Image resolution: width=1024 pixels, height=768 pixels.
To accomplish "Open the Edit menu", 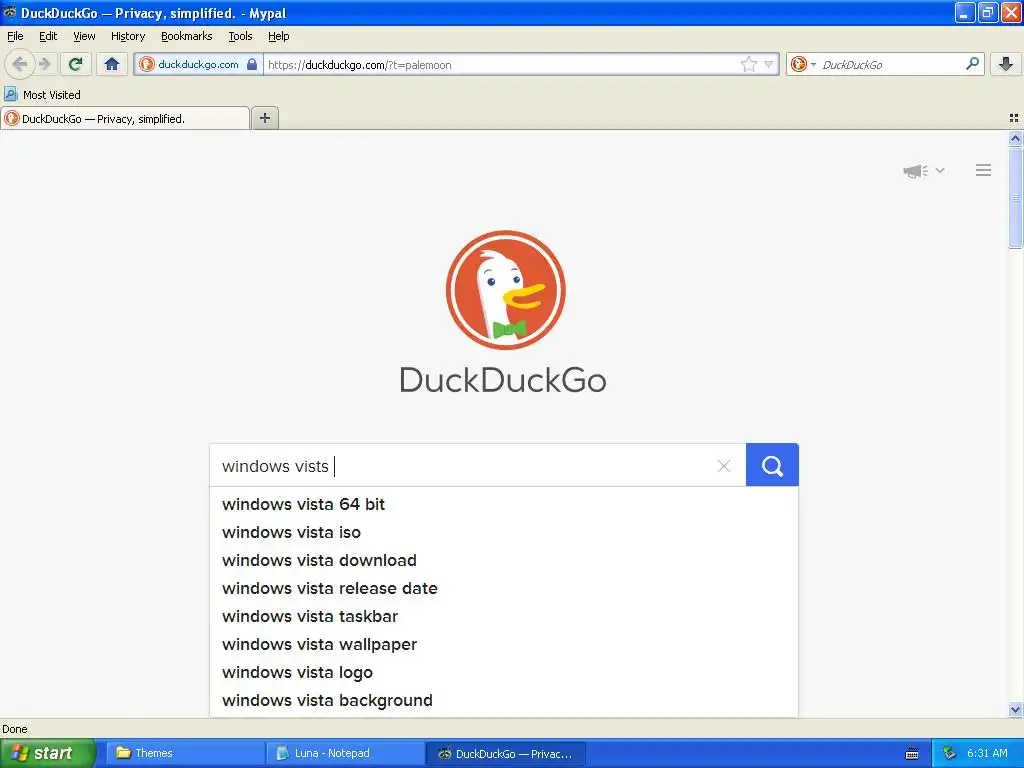I will 48,37.
